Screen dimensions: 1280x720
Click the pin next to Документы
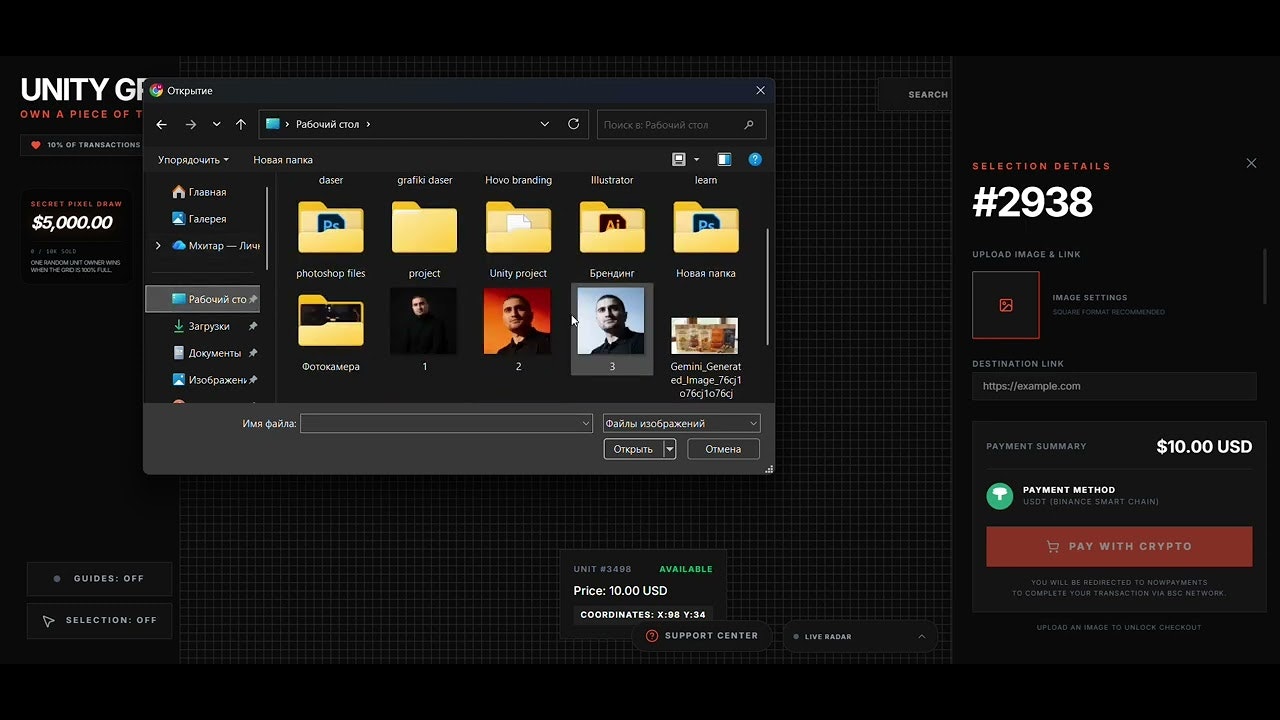(254, 352)
